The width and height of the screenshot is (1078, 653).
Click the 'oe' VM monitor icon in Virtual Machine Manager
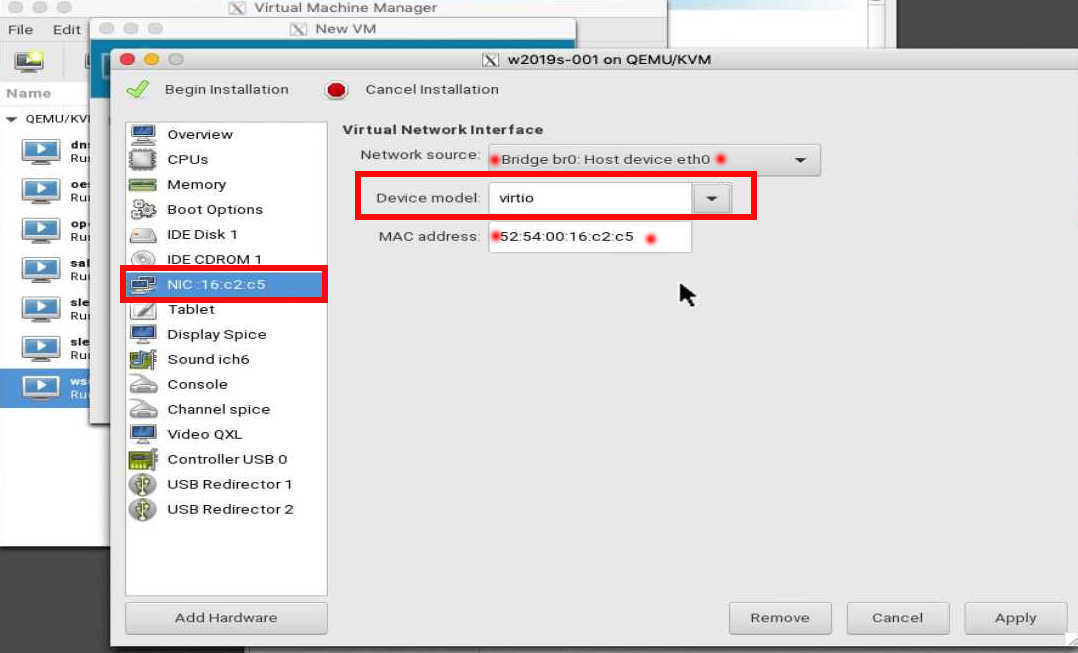click(x=41, y=190)
